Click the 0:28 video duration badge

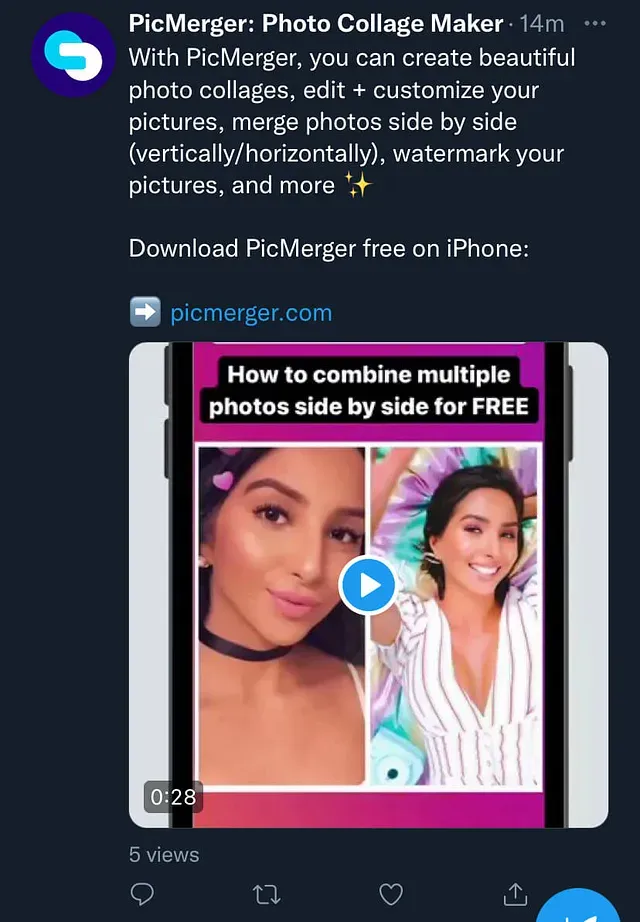click(173, 797)
